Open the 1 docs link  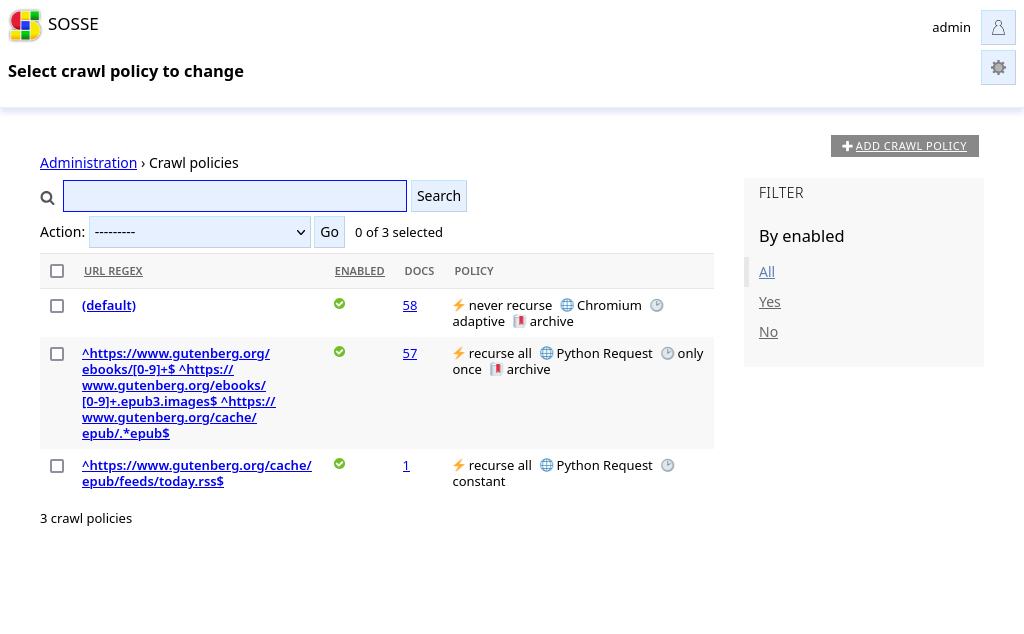[406, 466]
